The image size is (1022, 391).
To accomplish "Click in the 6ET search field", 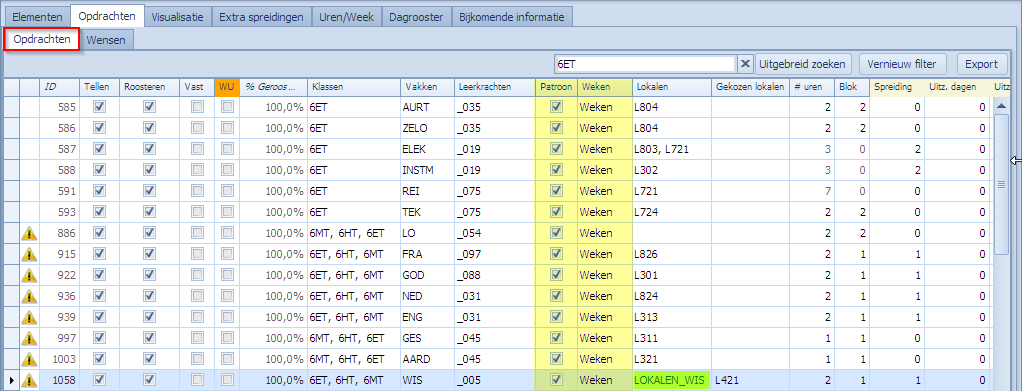I will click(x=645, y=64).
